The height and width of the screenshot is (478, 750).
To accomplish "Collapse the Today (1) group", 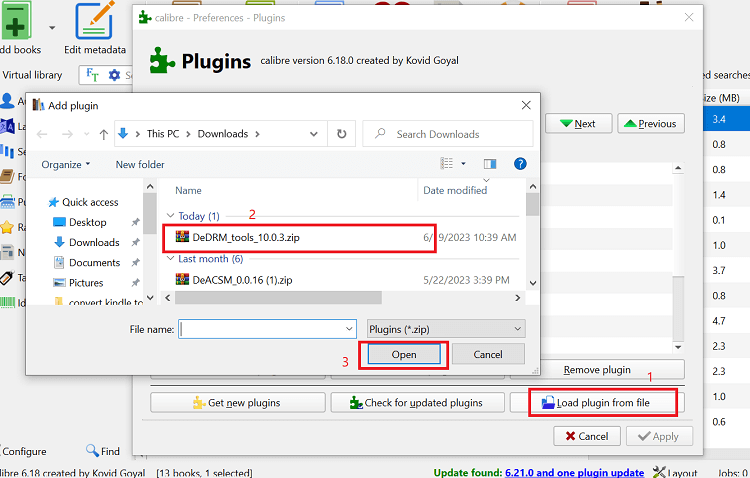I will pyautogui.click(x=170, y=216).
